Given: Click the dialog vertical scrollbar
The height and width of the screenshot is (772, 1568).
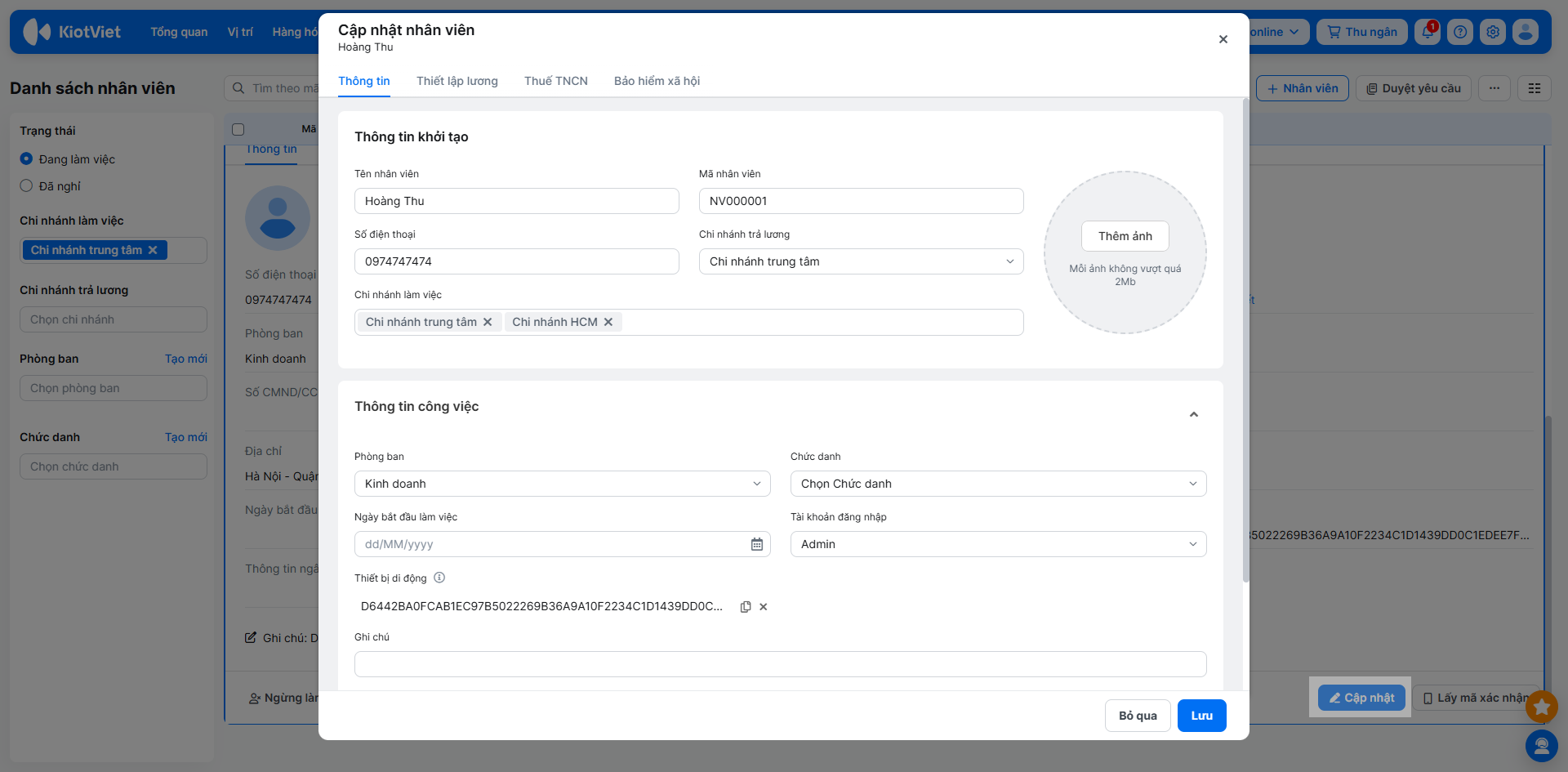Looking at the screenshot, I should (1245, 340).
